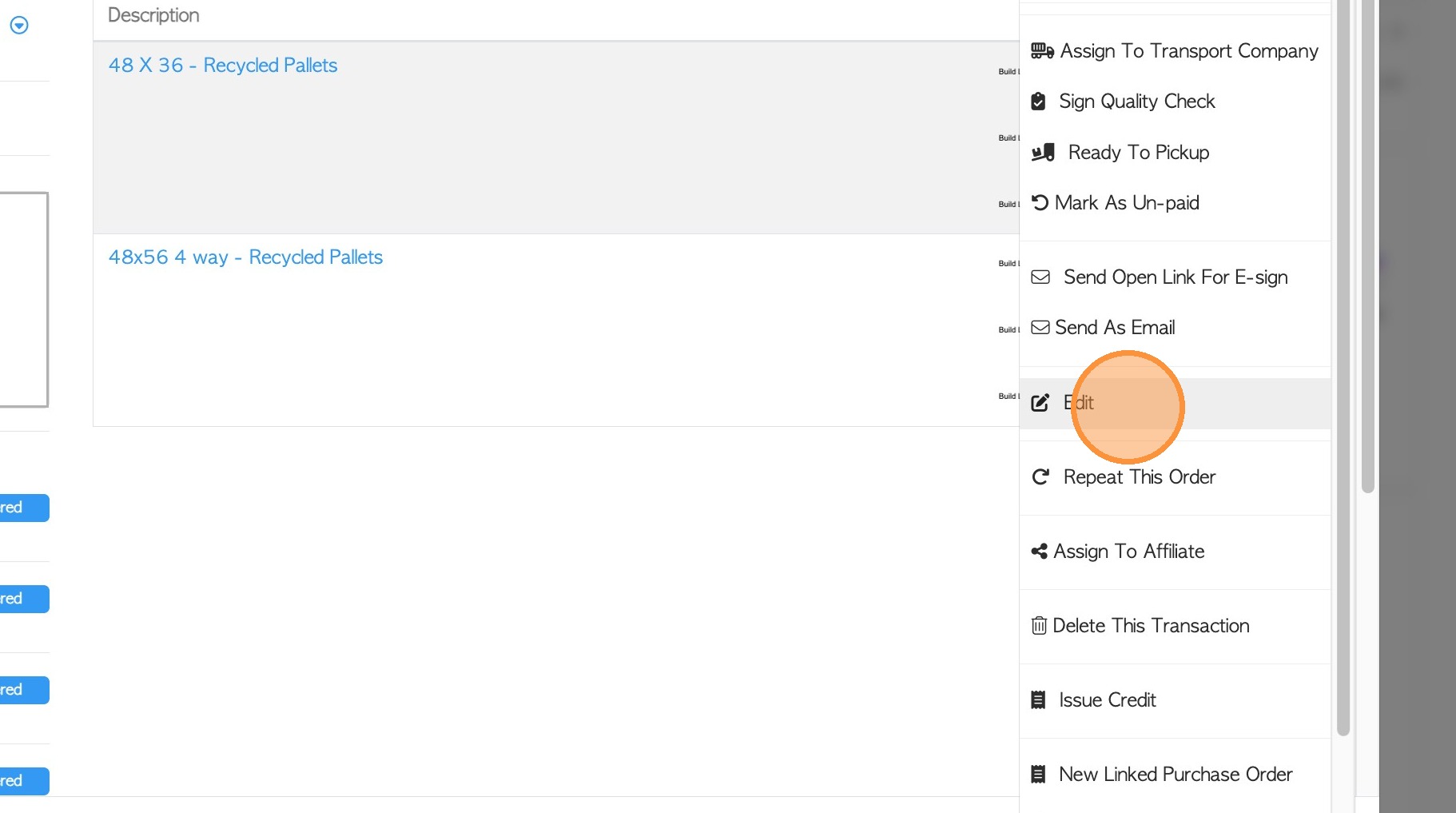Click the undo icon for Mark As Un-paid
Viewport: 1456px width, 813px height.
pyautogui.click(x=1040, y=203)
